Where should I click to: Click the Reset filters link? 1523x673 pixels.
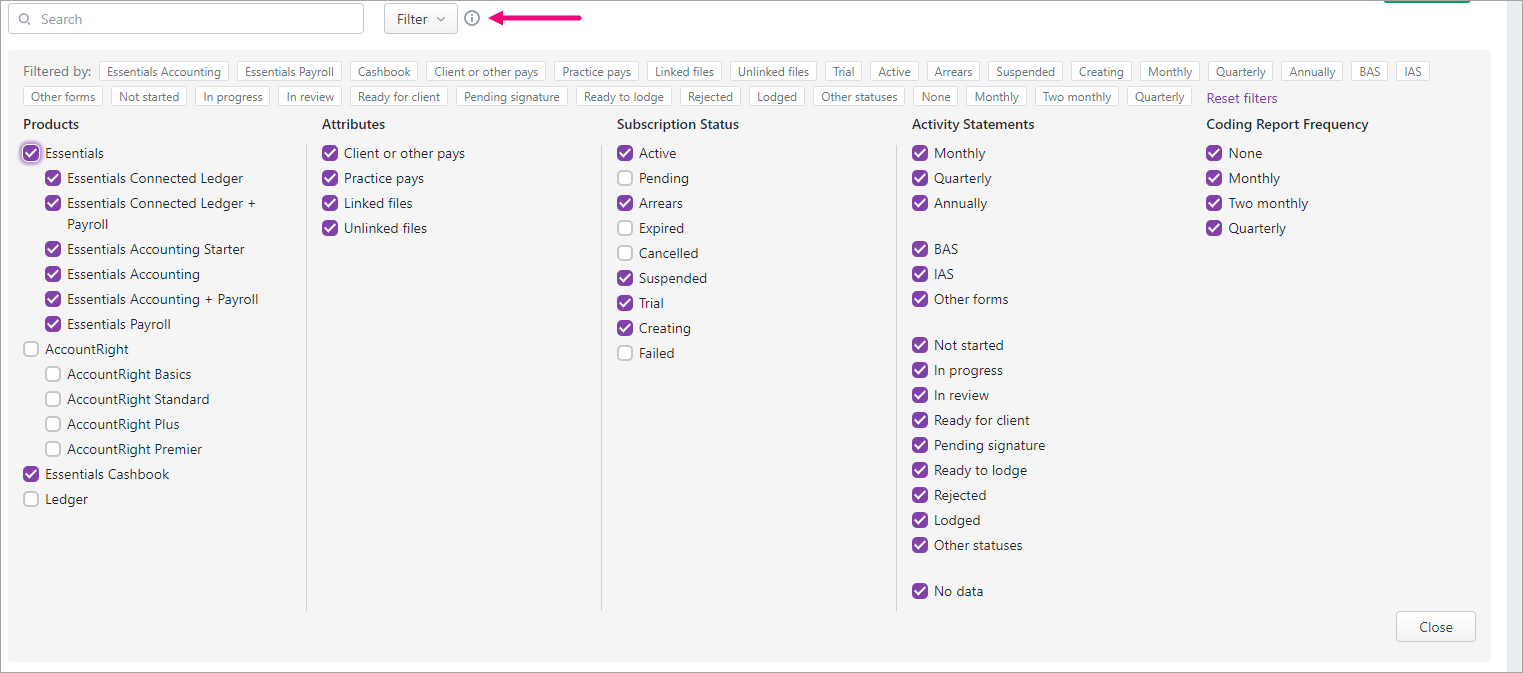coord(1242,98)
